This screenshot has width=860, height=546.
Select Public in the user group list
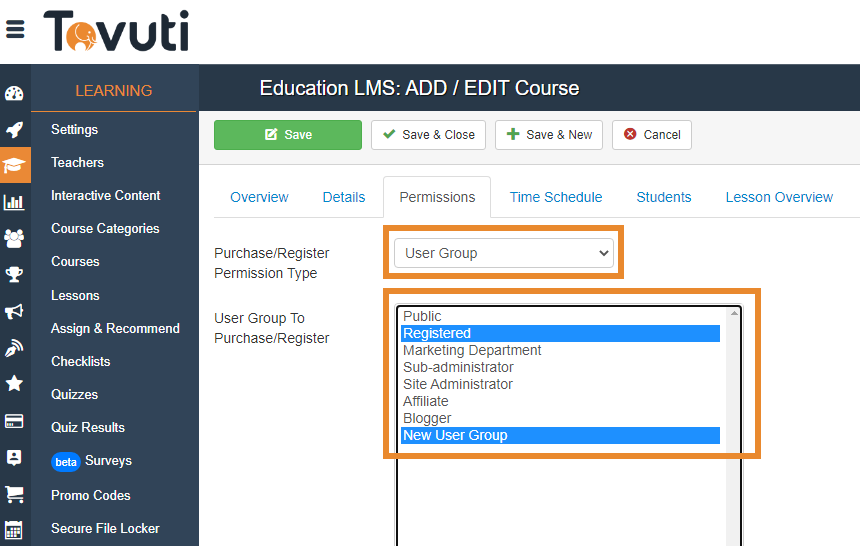(422, 316)
